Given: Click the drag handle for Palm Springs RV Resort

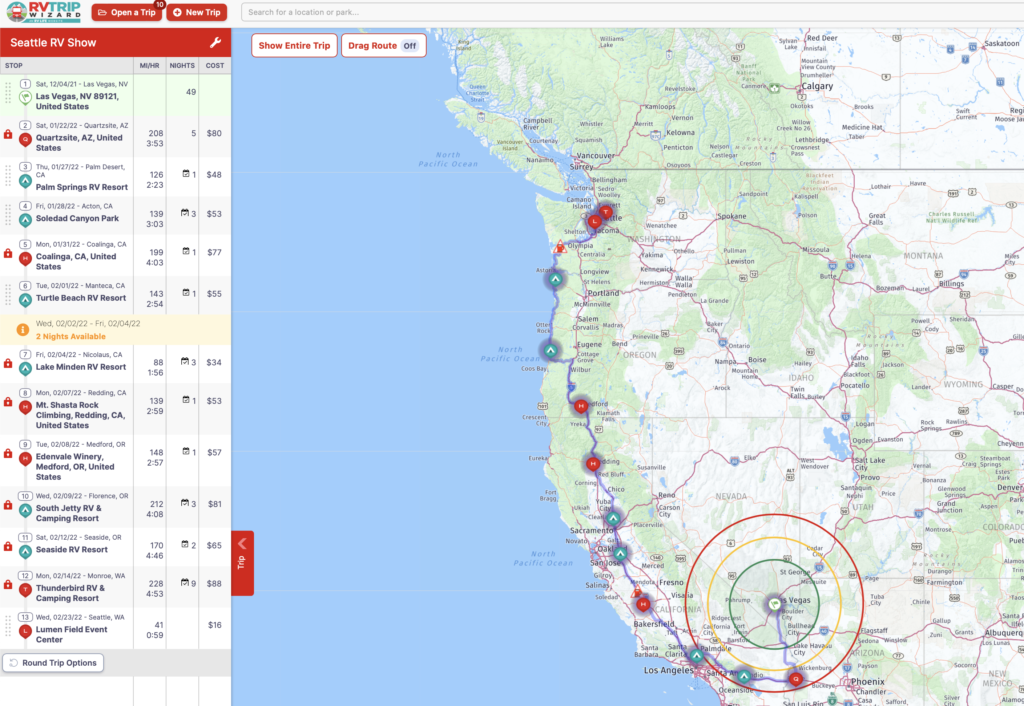Looking at the screenshot, I should (x=8, y=176).
